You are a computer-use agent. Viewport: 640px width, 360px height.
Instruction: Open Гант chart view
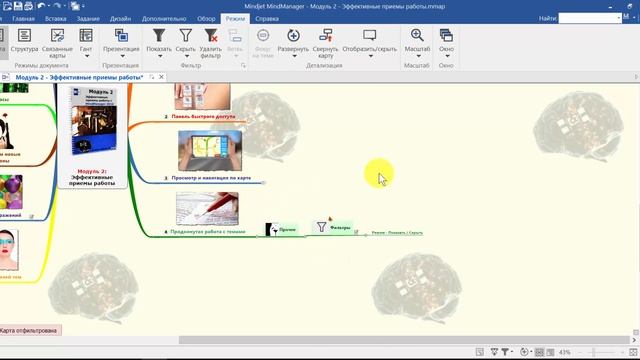pyautogui.click(x=86, y=40)
